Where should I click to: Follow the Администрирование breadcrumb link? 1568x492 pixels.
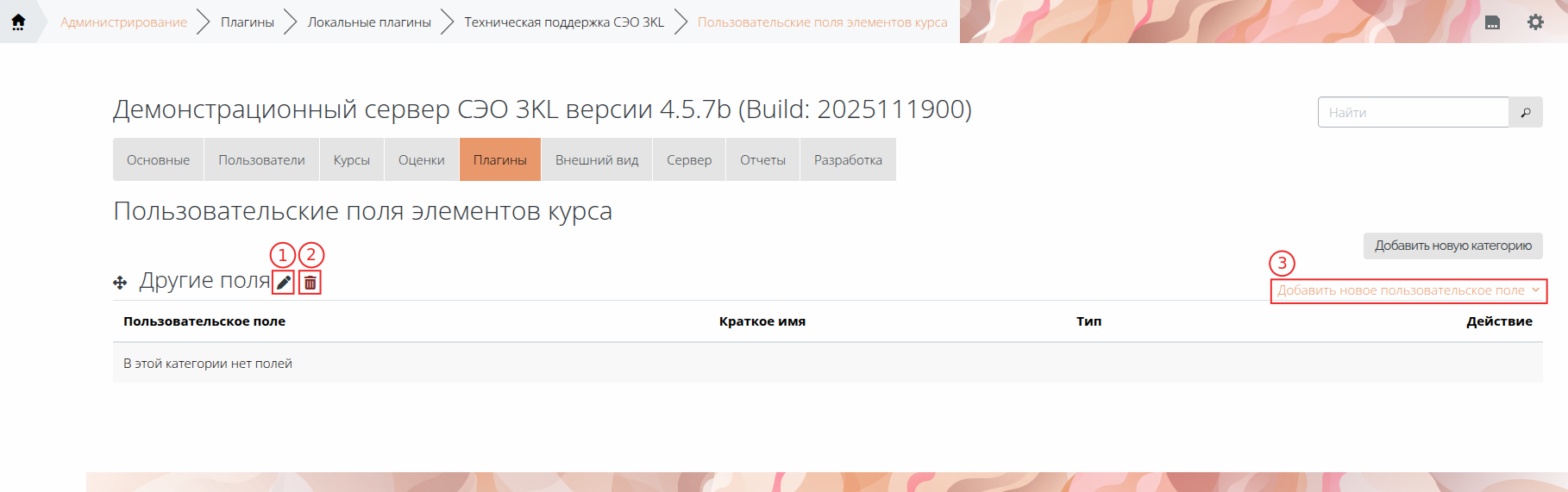pos(123,22)
